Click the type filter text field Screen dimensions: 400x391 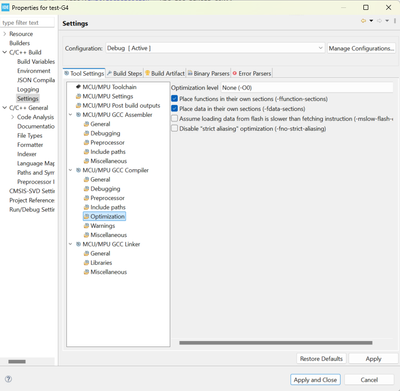point(27,23)
